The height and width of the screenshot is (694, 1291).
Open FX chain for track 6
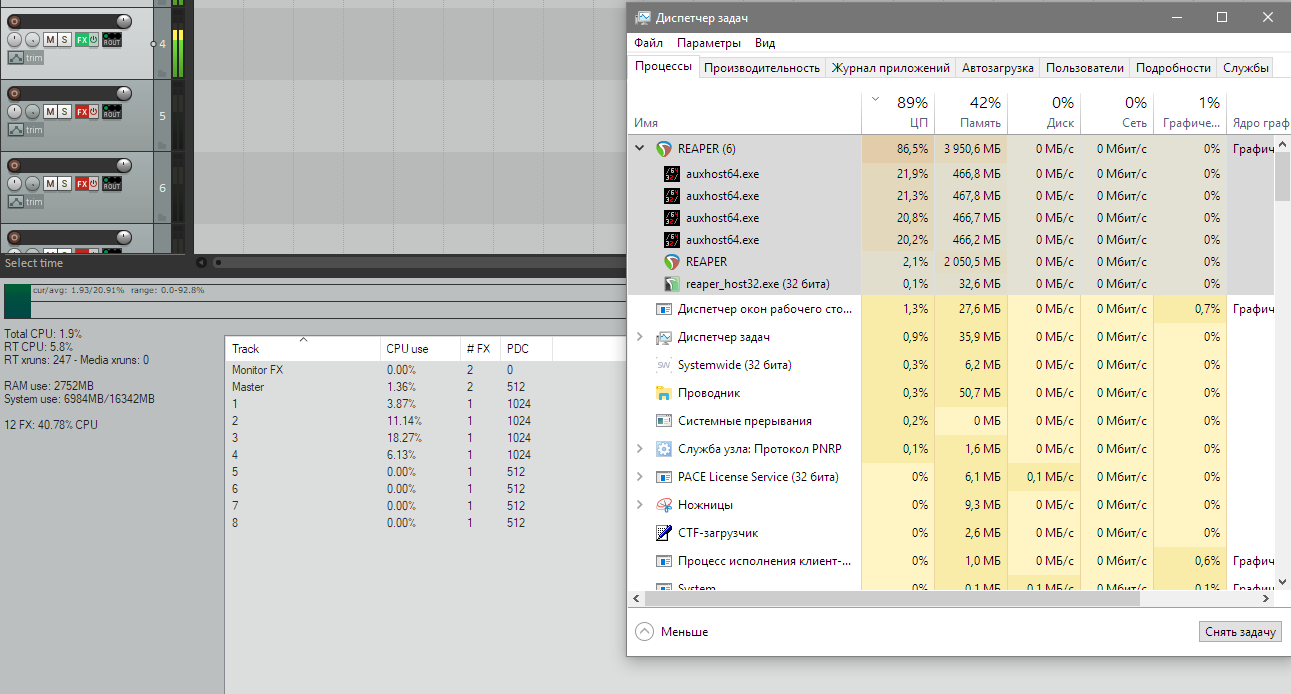[x=82, y=183]
